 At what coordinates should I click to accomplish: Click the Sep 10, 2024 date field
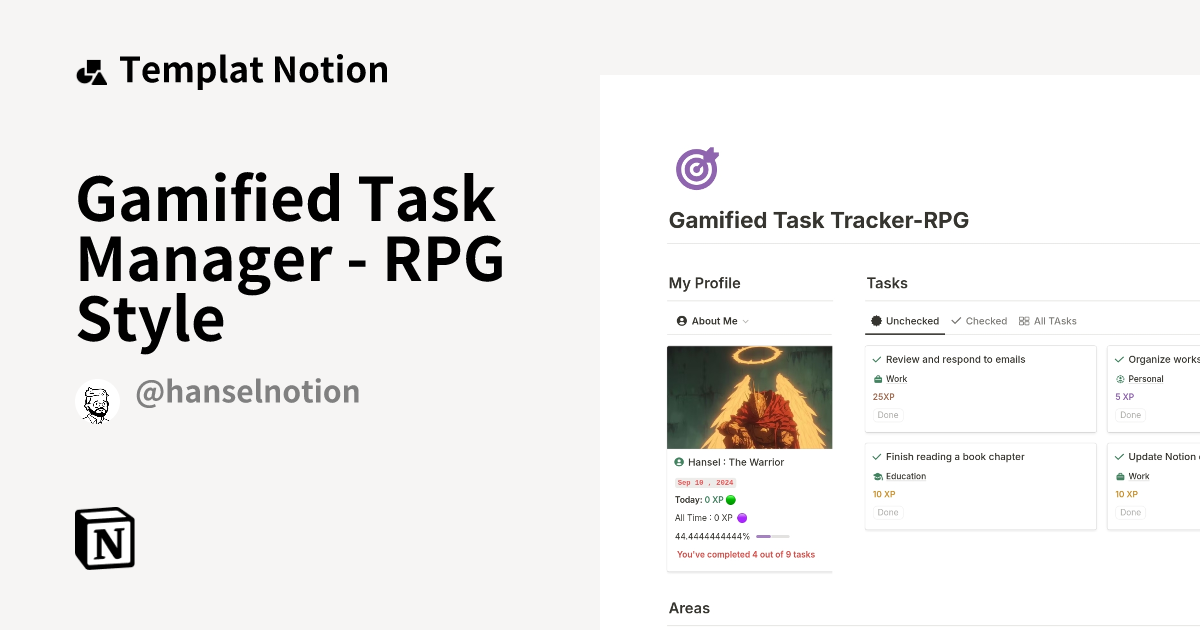tap(704, 482)
